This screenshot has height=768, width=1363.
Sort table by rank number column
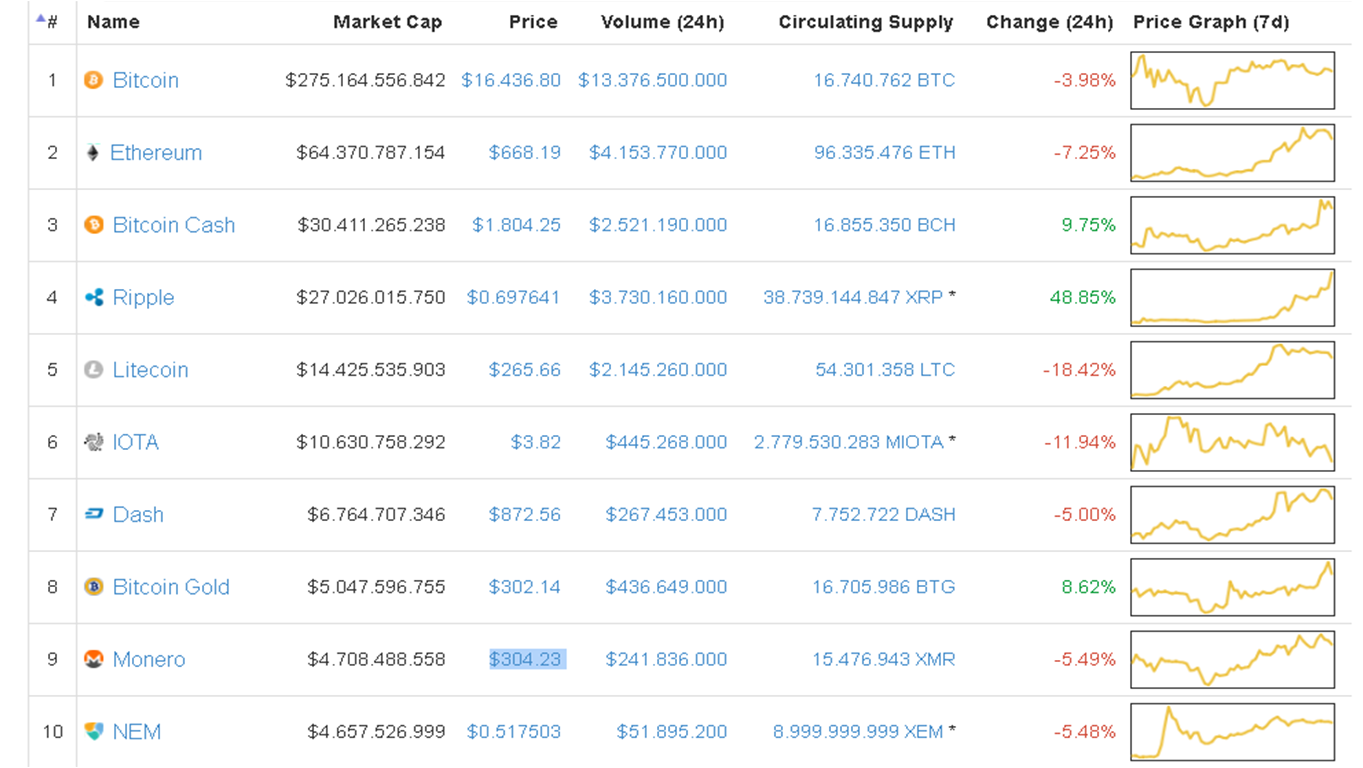coord(47,21)
